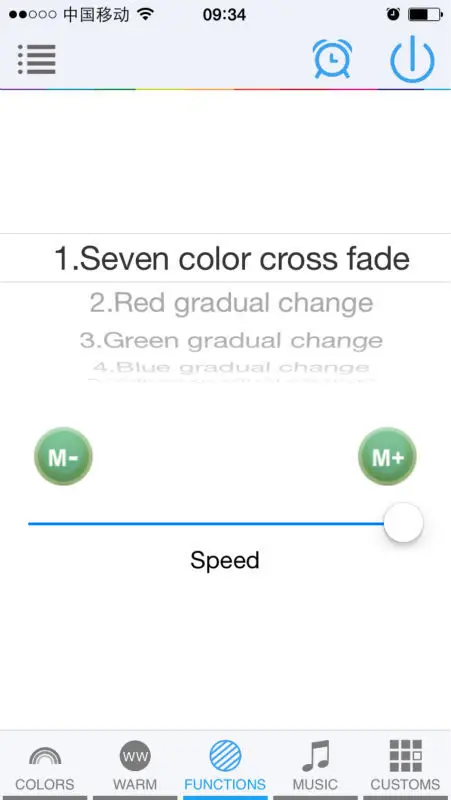Open the hamburger list menu icon
451x800 pixels.
pos(37,59)
